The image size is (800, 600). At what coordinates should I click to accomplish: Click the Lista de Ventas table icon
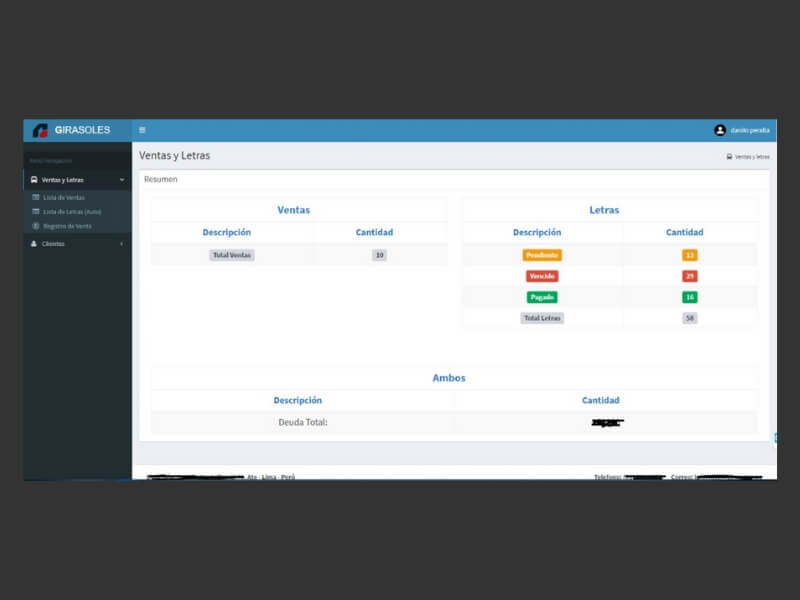36,198
